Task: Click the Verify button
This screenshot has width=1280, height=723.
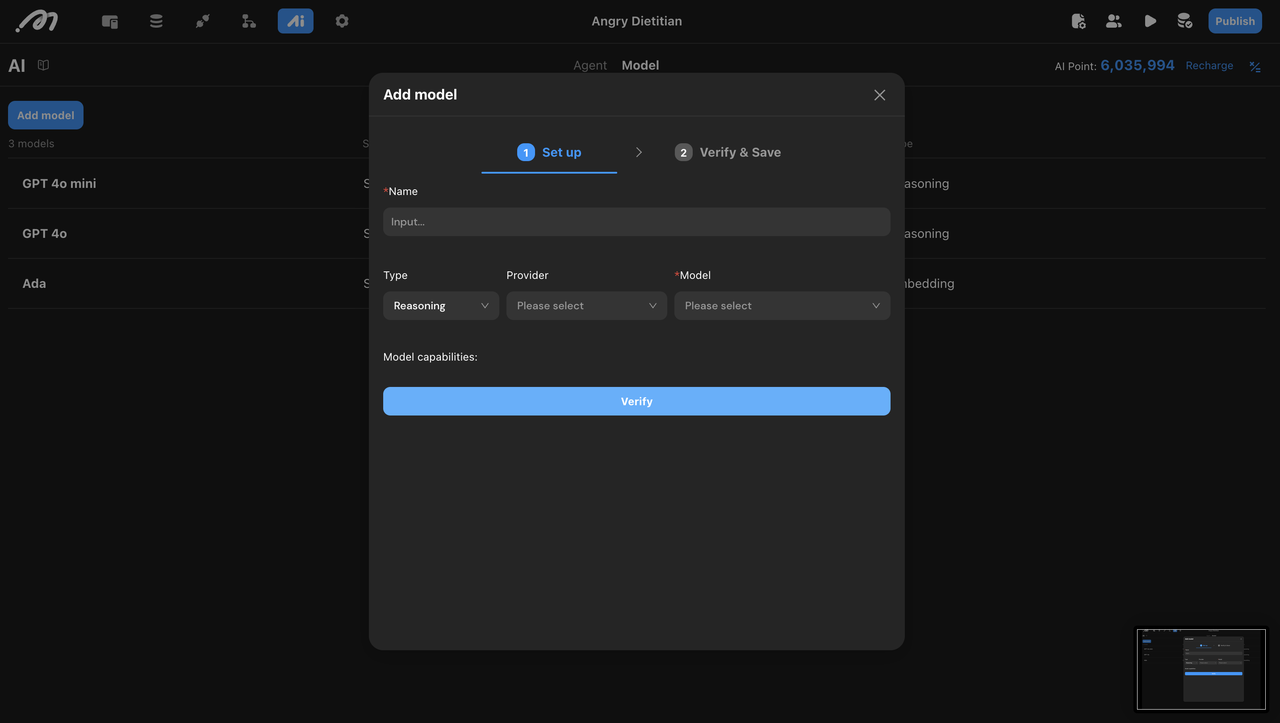Action: coord(637,401)
